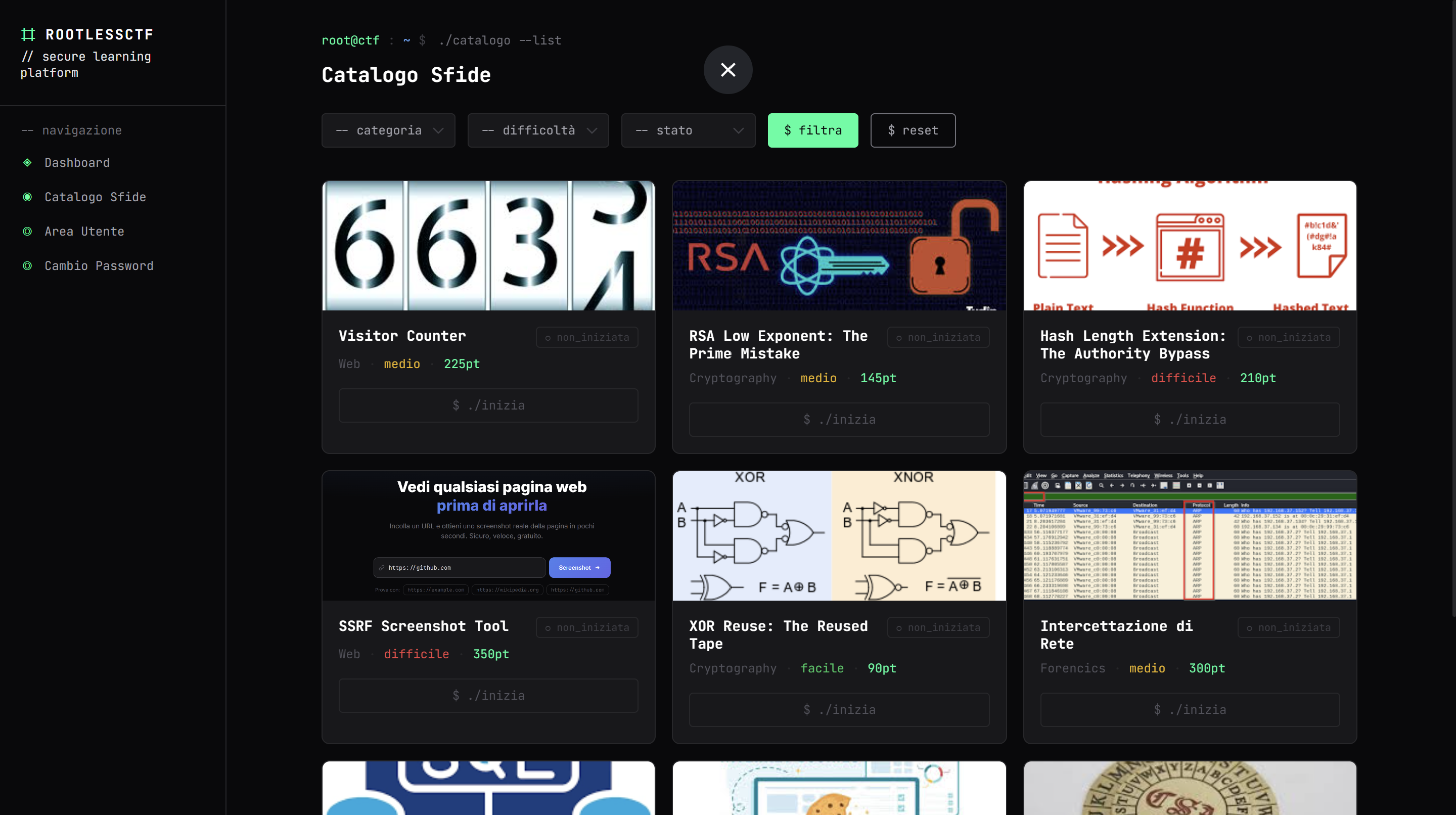Close the overlay with the X button

click(x=728, y=70)
